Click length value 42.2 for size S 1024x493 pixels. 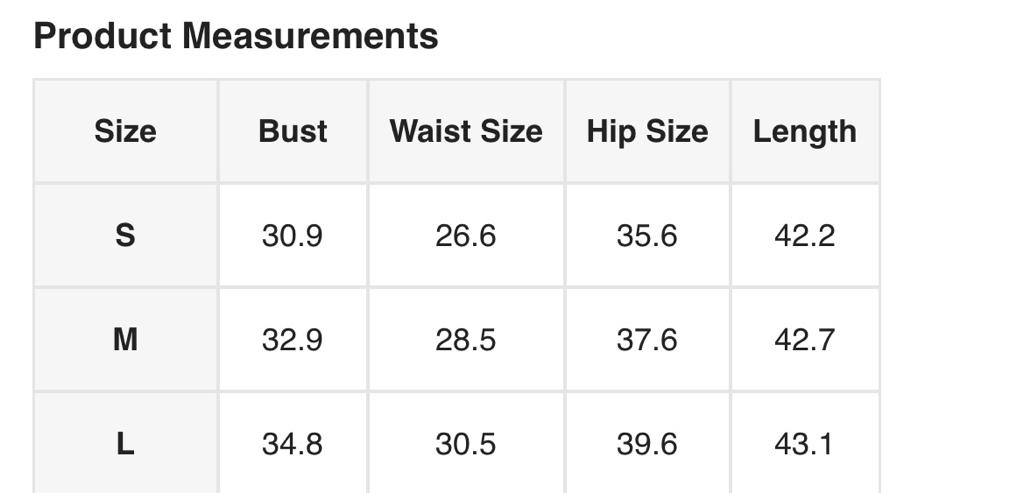click(x=804, y=236)
